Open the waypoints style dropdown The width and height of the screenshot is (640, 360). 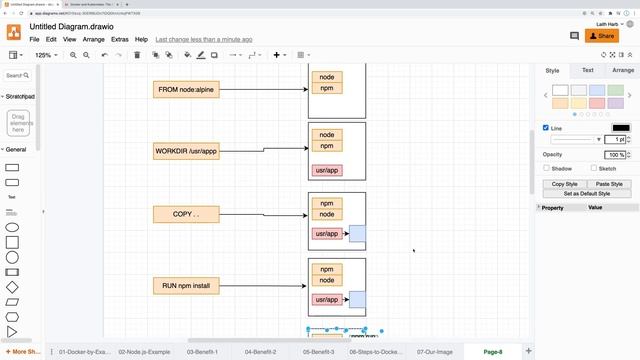coord(255,55)
